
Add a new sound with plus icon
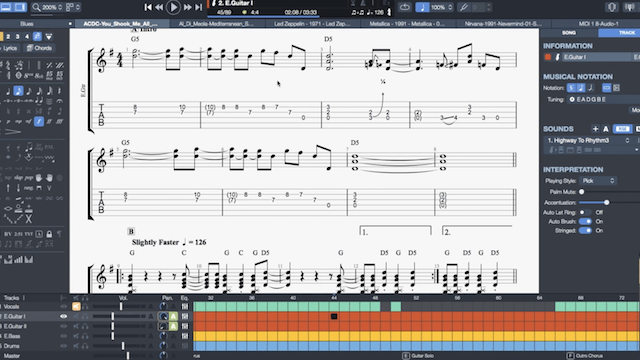point(595,129)
